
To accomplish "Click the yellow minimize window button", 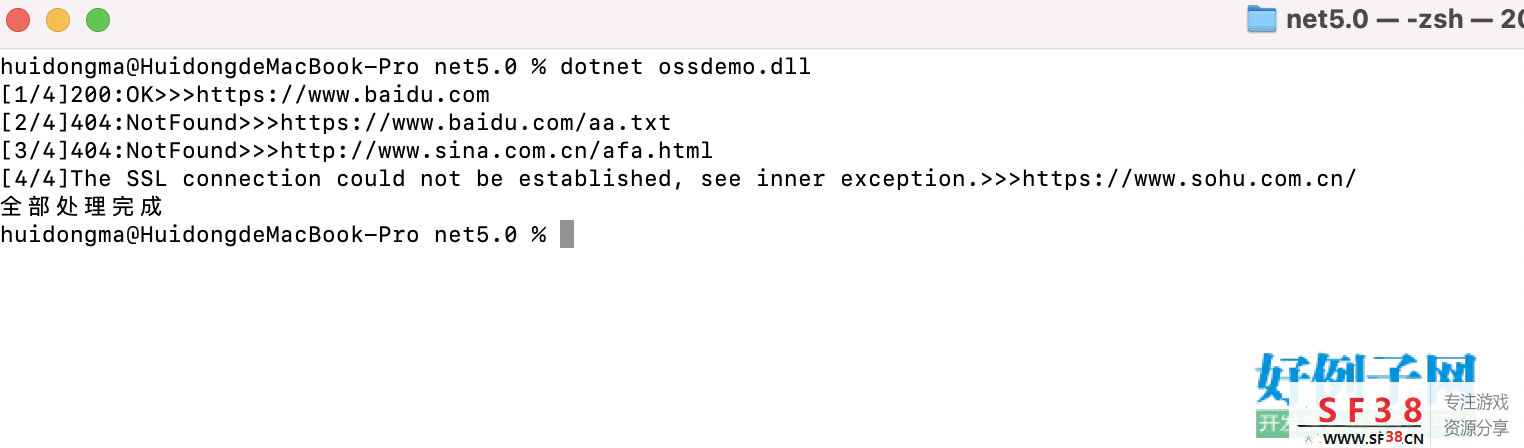I will [x=58, y=19].
